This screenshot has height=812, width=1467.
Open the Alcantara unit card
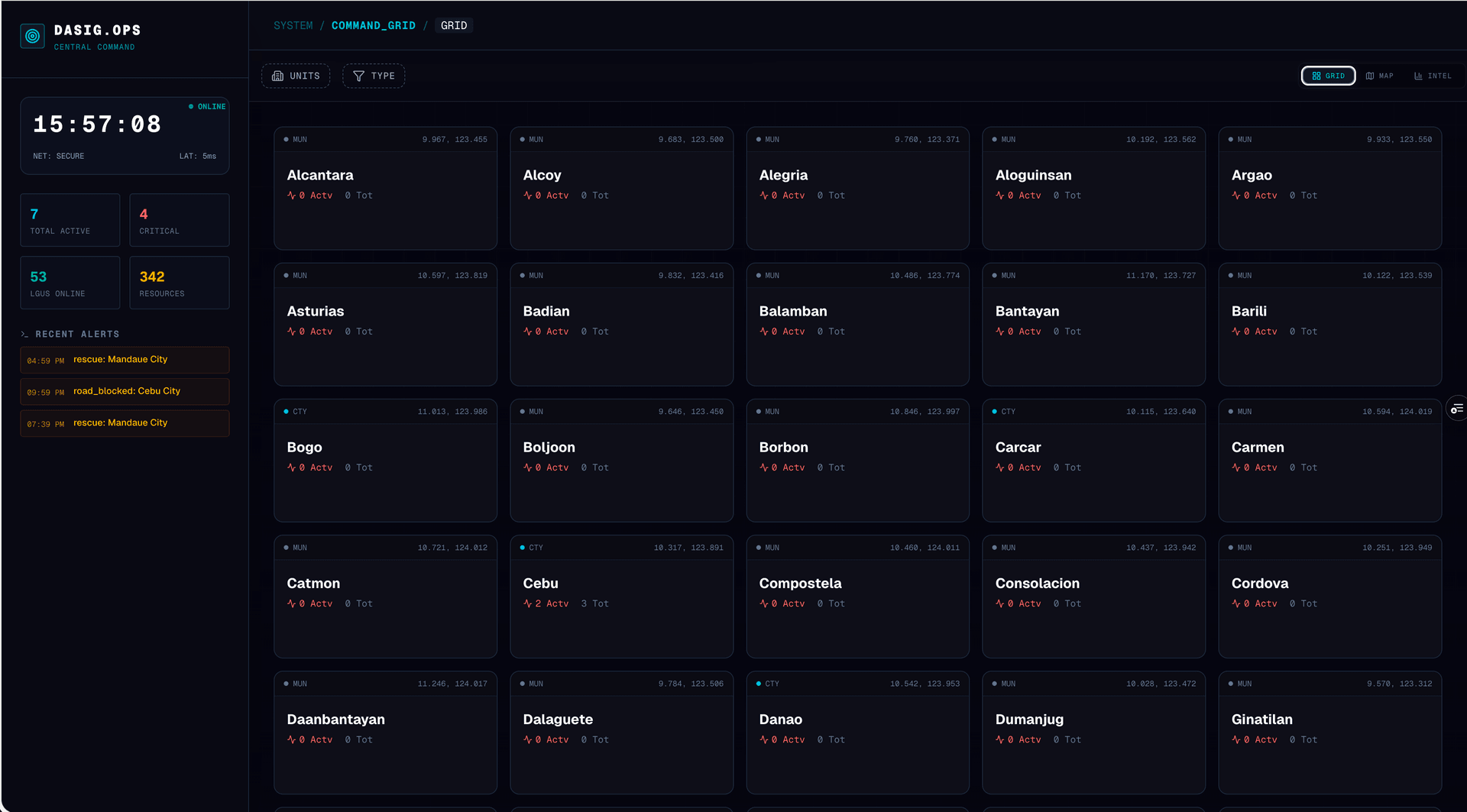pyautogui.click(x=386, y=189)
